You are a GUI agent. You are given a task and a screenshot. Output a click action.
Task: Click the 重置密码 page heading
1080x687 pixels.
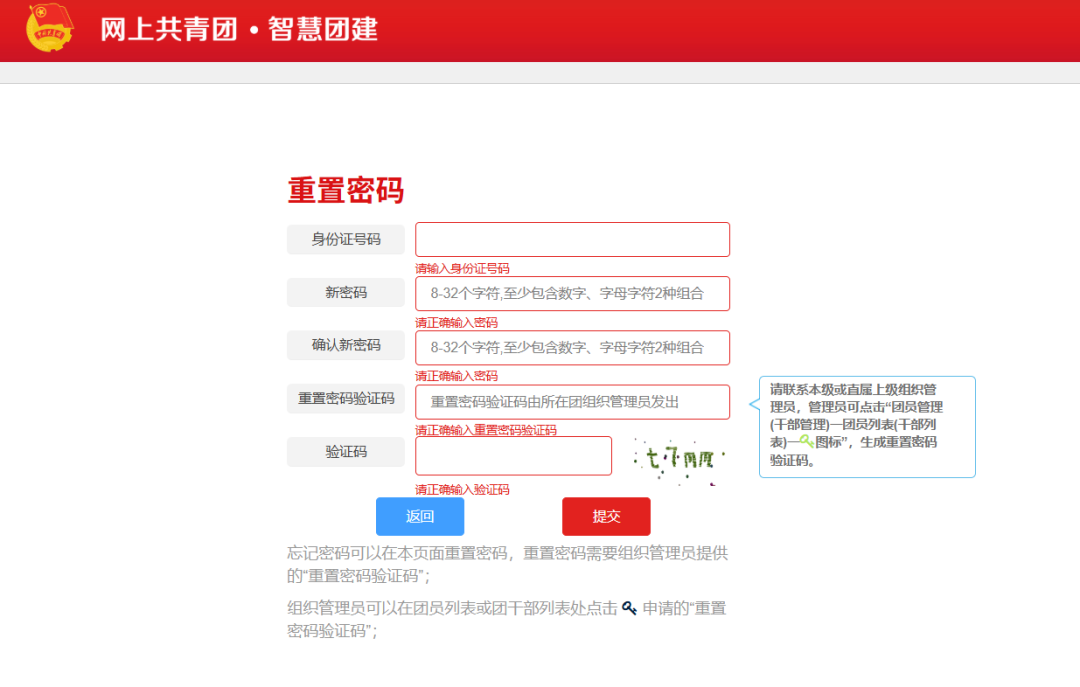point(346,190)
